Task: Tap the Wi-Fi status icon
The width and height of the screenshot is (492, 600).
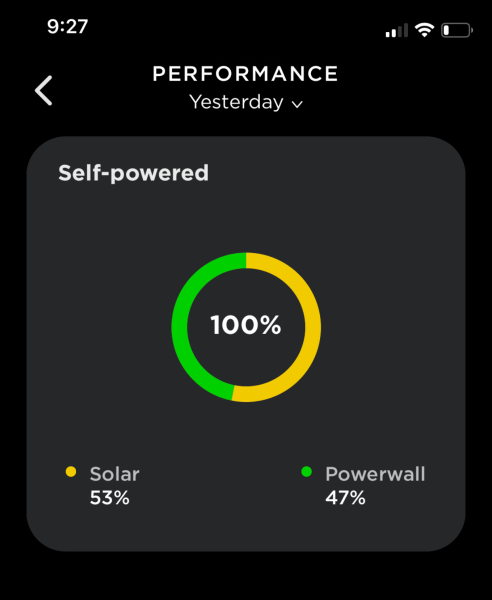Action: tap(424, 30)
